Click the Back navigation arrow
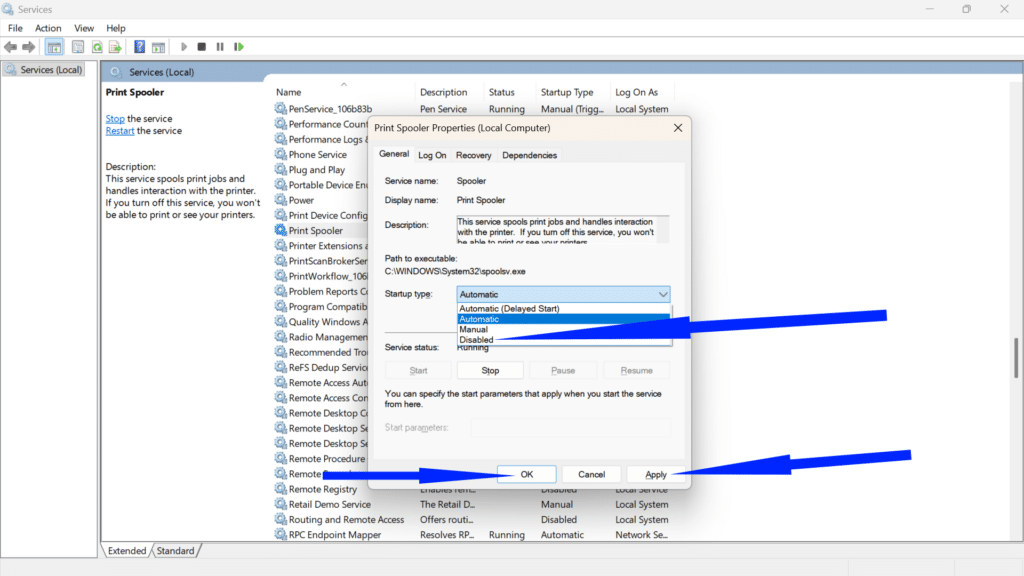The width and height of the screenshot is (1024, 576). pyautogui.click(x=10, y=46)
